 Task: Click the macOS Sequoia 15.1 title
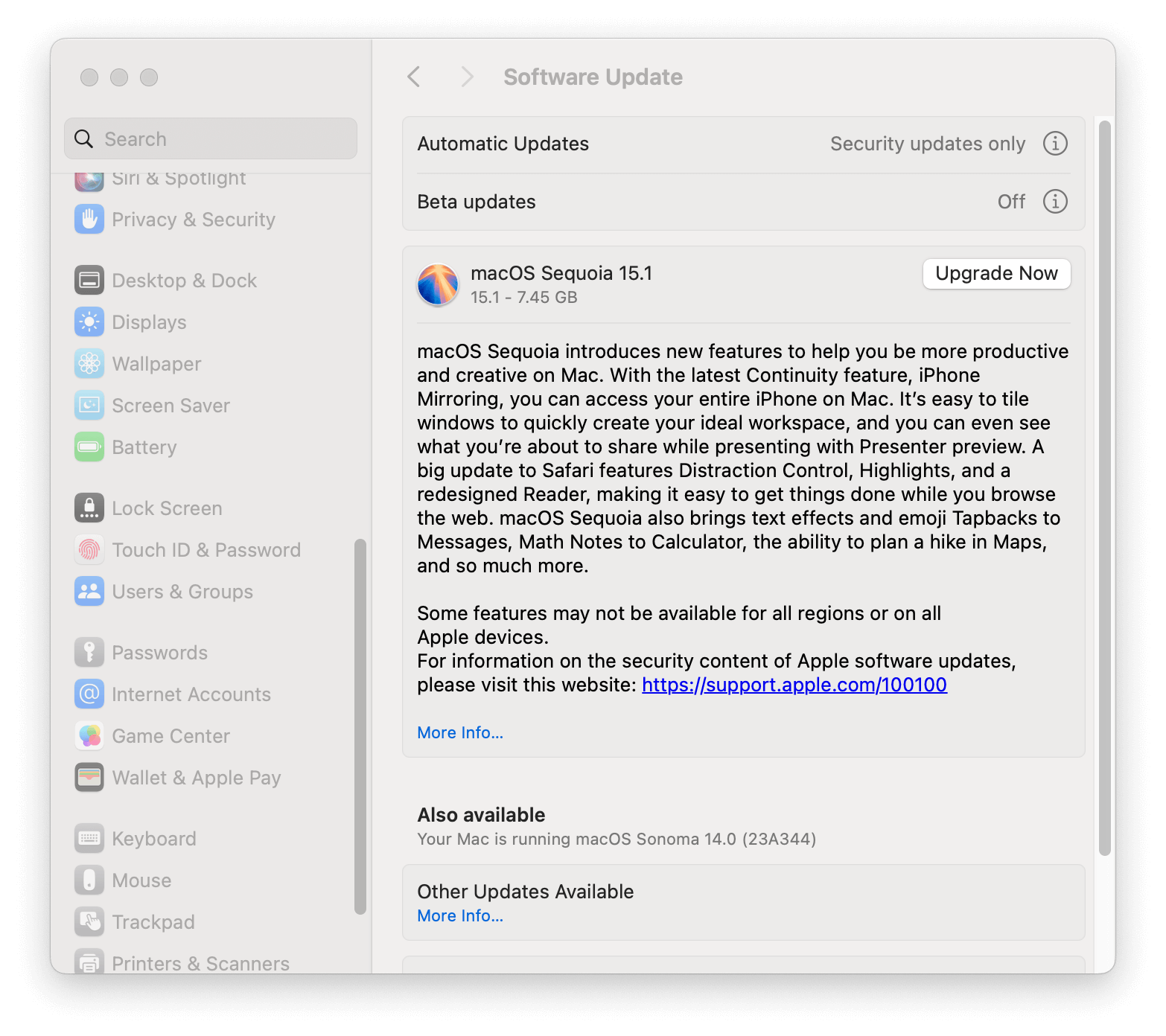coord(561,273)
